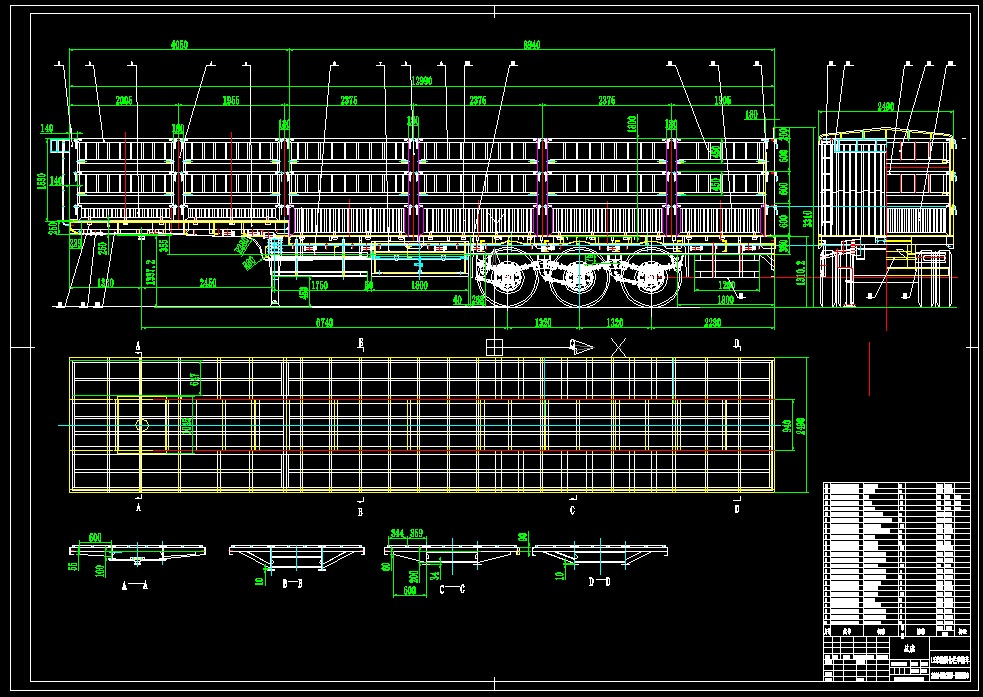Click the 1200 dimension under rear box

tap(726, 286)
